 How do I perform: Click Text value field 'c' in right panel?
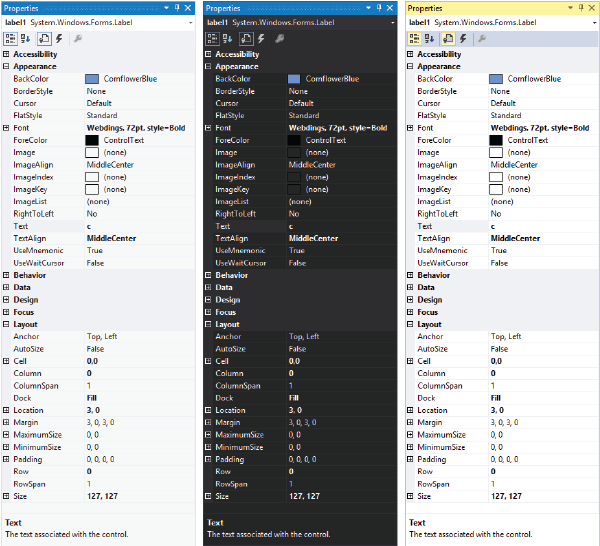click(543, 226)
